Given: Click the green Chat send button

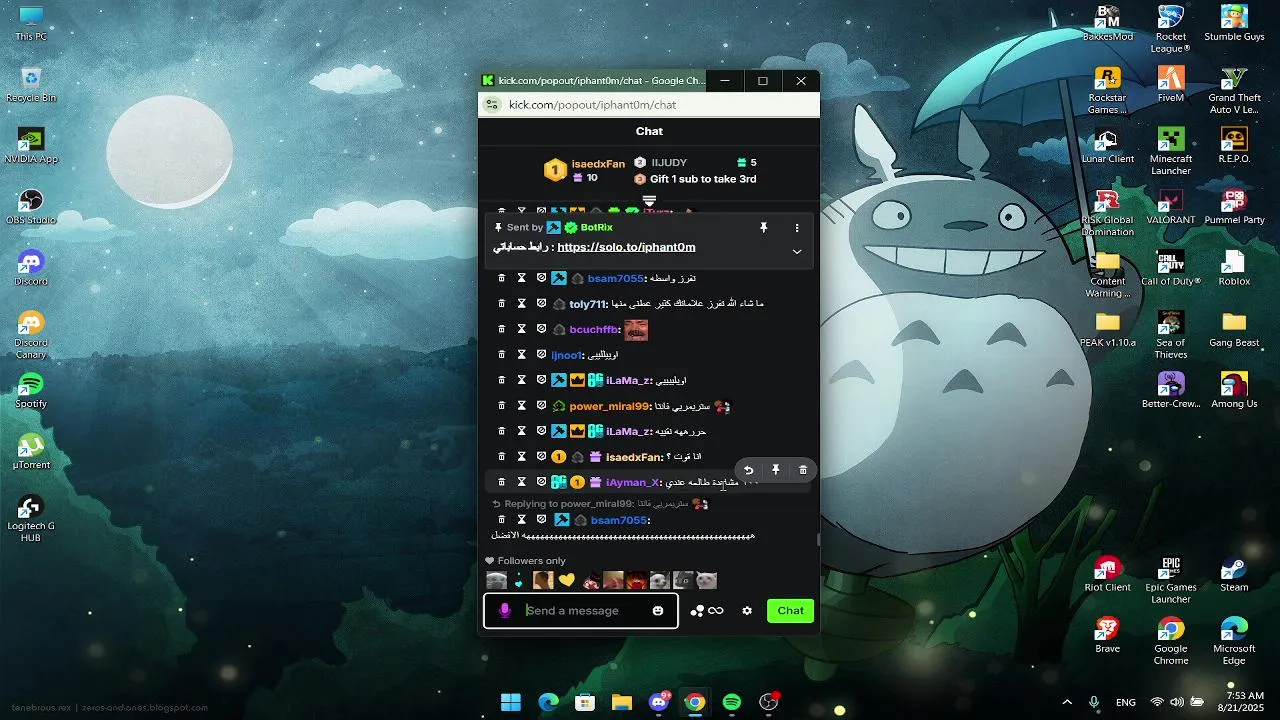Looking at the screenshot, I should click(791, 611).
